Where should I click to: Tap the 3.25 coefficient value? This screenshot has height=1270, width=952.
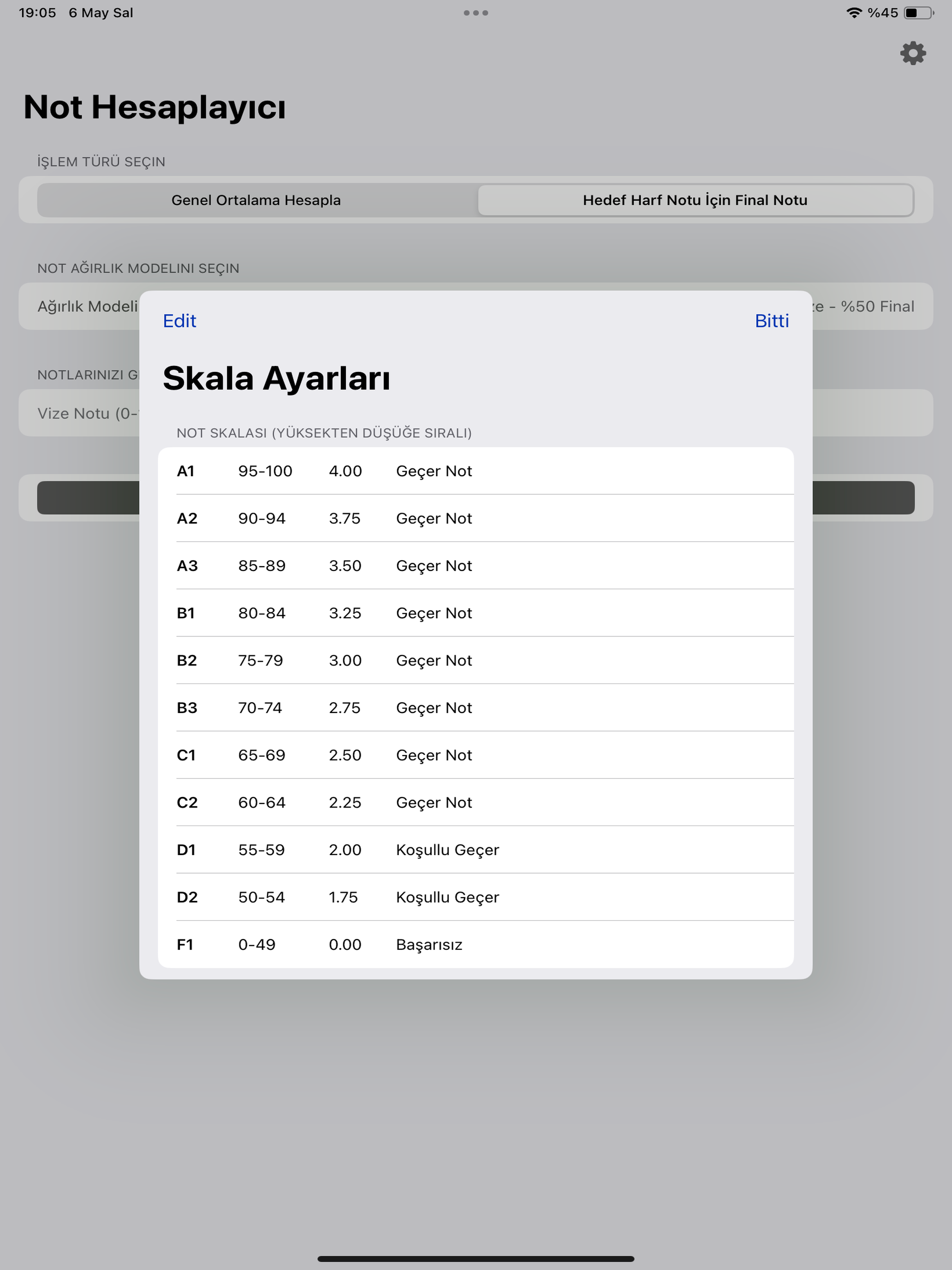pos(345,613)
